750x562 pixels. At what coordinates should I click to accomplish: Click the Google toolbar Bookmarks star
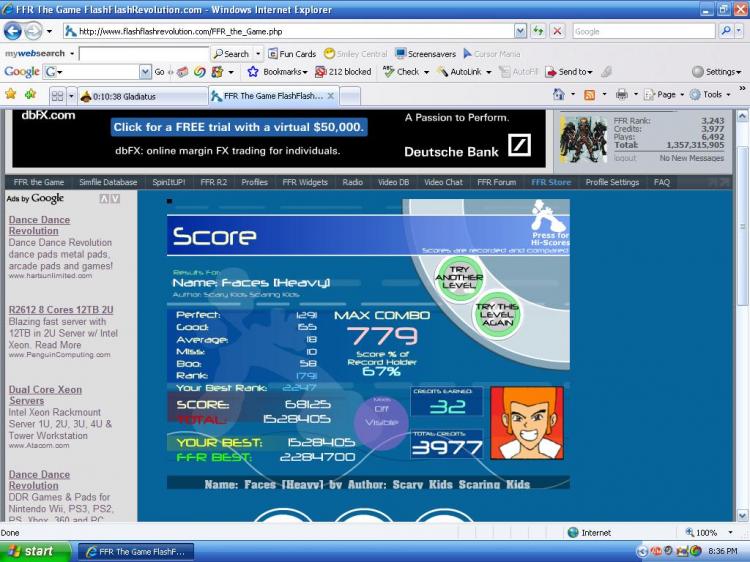point(253,72)
